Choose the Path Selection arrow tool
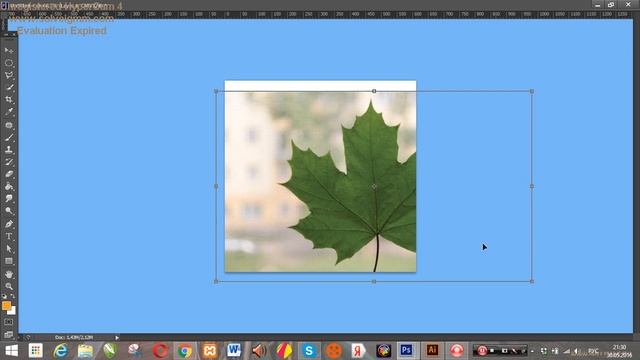 click(x=9, y=249)
